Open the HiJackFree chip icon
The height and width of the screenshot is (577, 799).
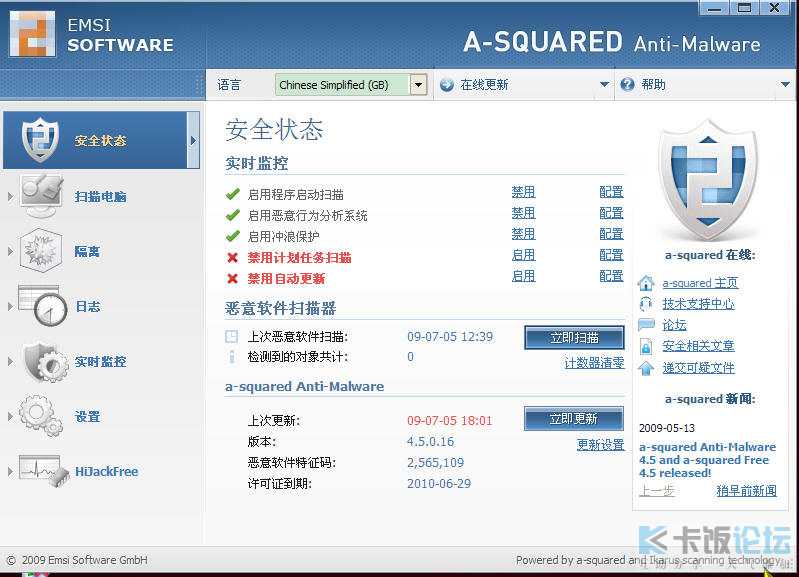42,471
